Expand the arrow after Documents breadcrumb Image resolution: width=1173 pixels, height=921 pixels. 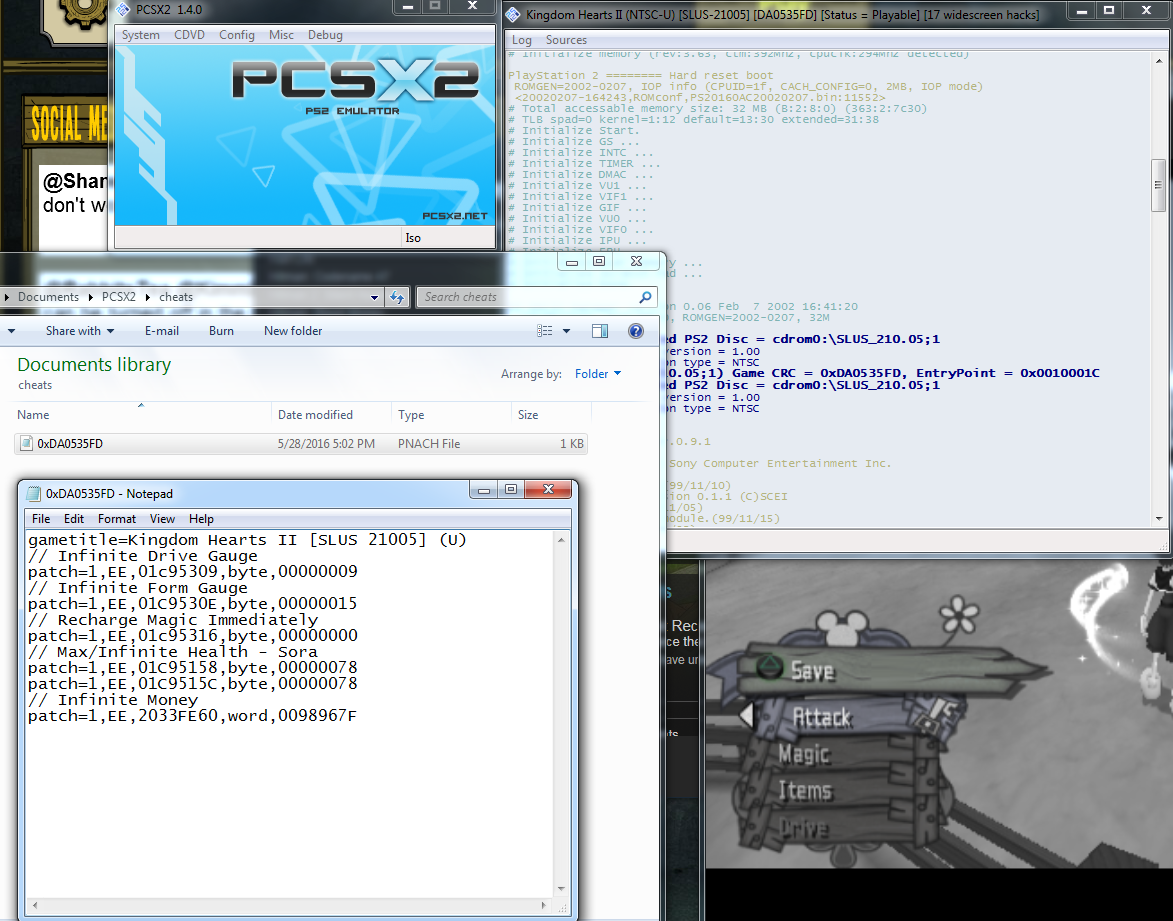[x=91, y=297]
